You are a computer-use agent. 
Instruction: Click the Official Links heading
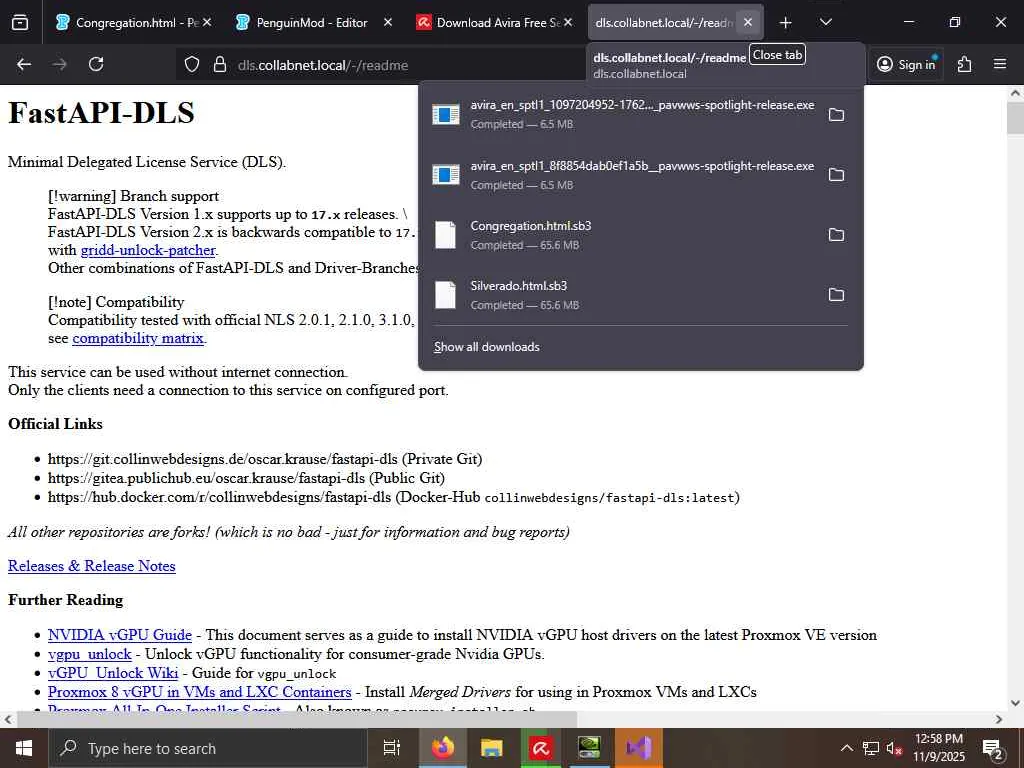click(56, 424)
